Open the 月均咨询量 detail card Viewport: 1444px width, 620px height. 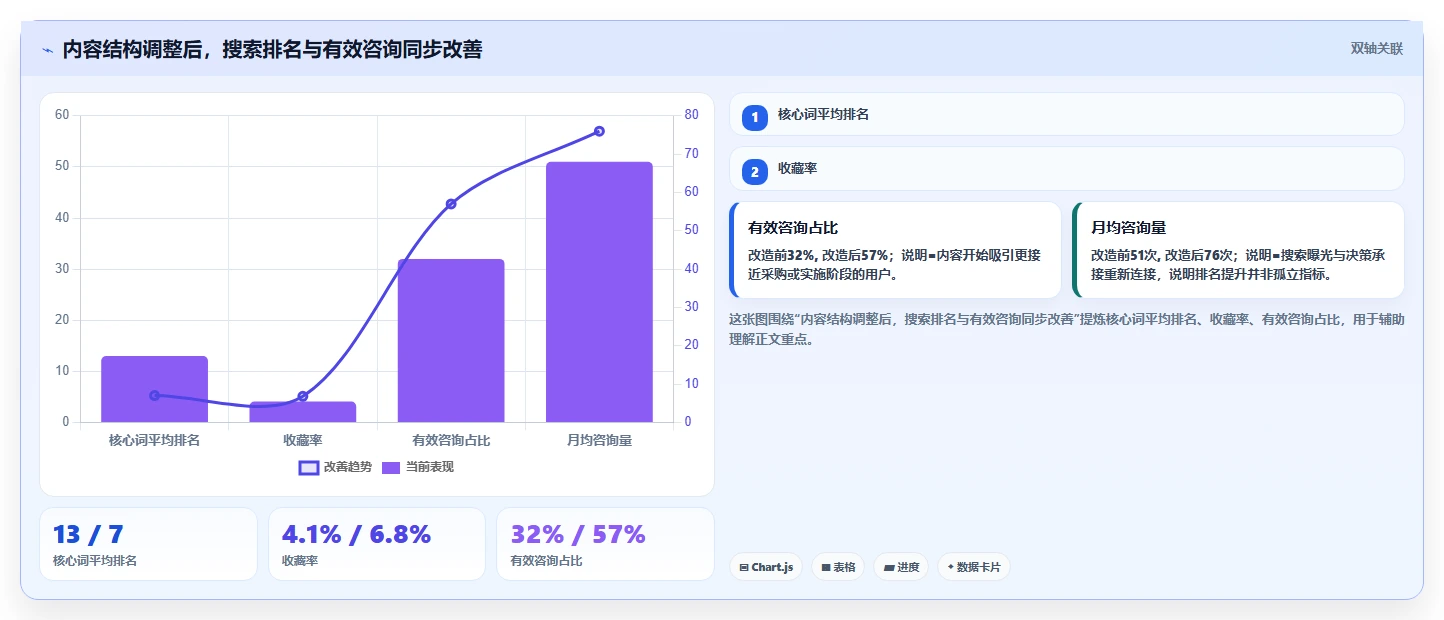click(x=1238, y=250)
